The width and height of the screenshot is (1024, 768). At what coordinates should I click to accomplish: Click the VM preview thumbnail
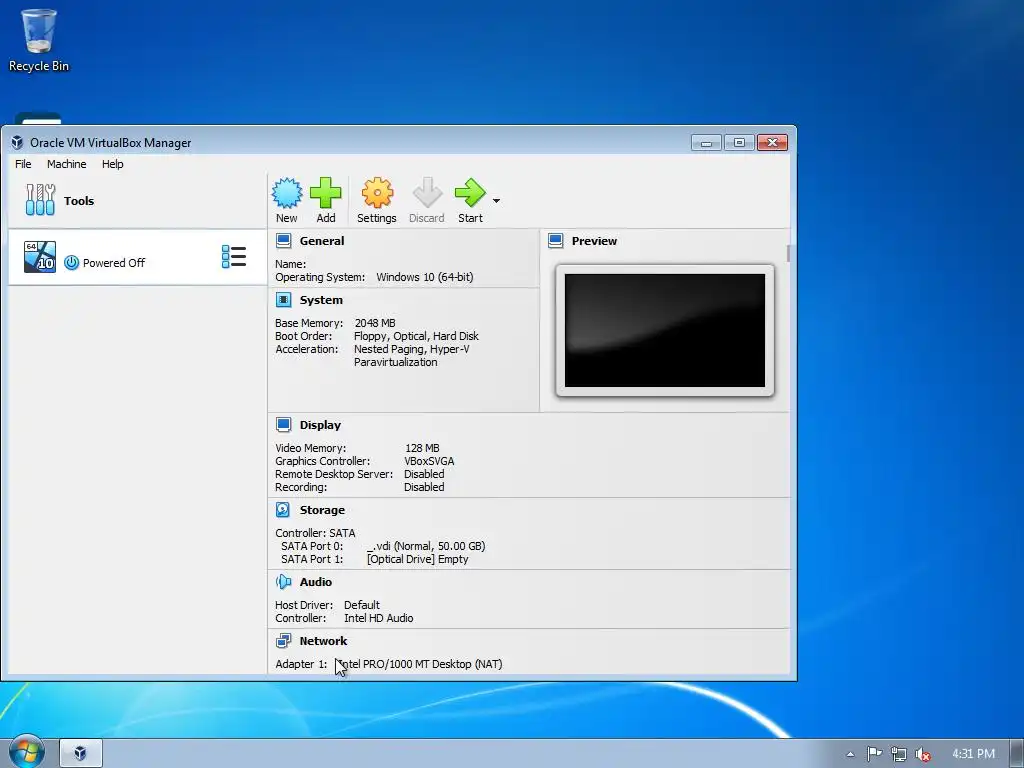coord(665,330)
